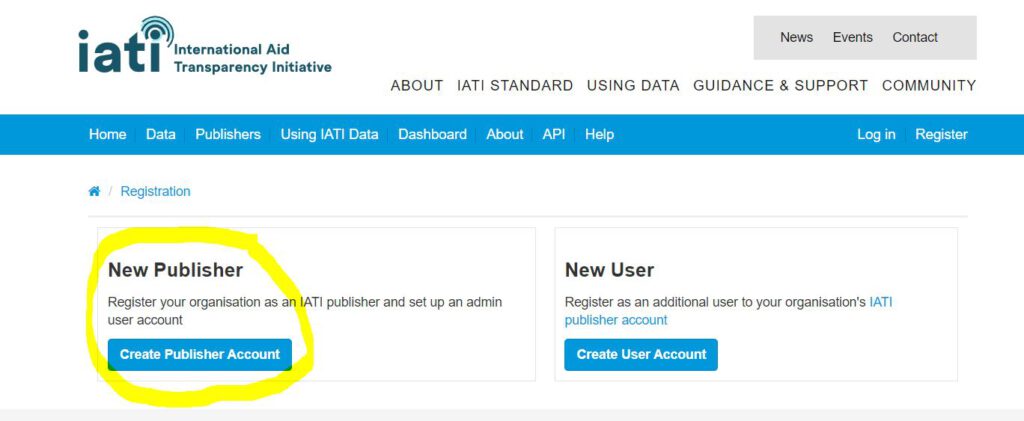Open Help in blue navbar
The image size is (1024, 421).
[600, 134]
